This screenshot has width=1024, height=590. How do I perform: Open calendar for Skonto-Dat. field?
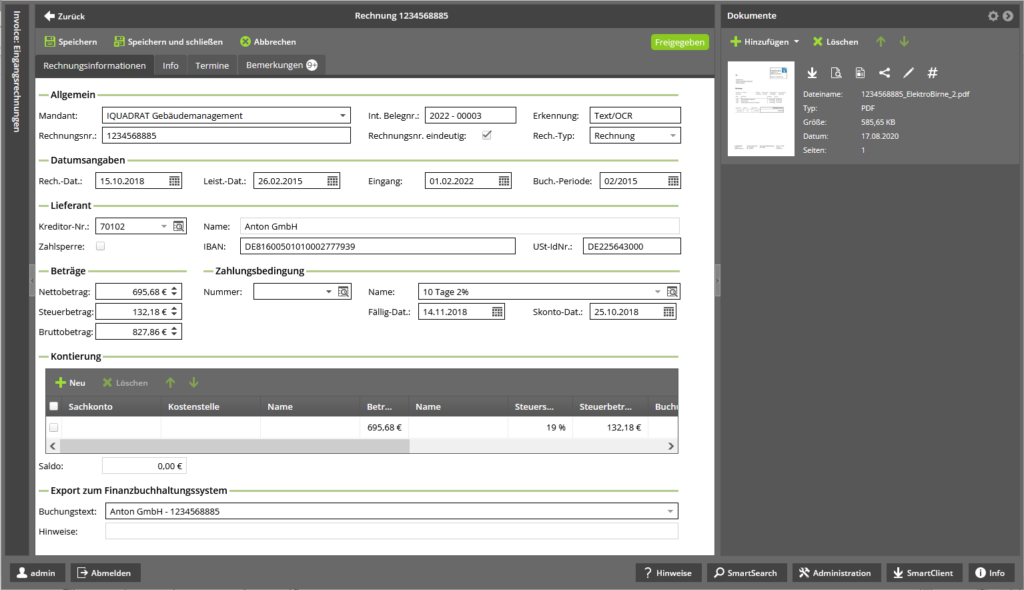669,312
